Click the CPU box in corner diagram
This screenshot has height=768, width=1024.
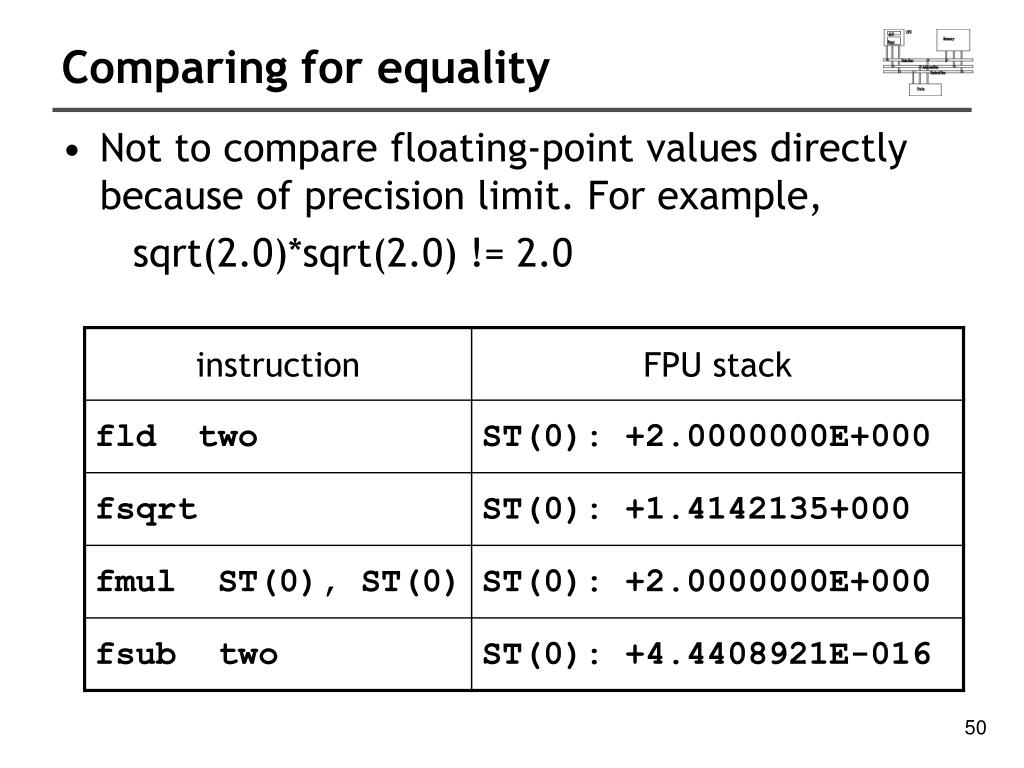tap(892, 37)
